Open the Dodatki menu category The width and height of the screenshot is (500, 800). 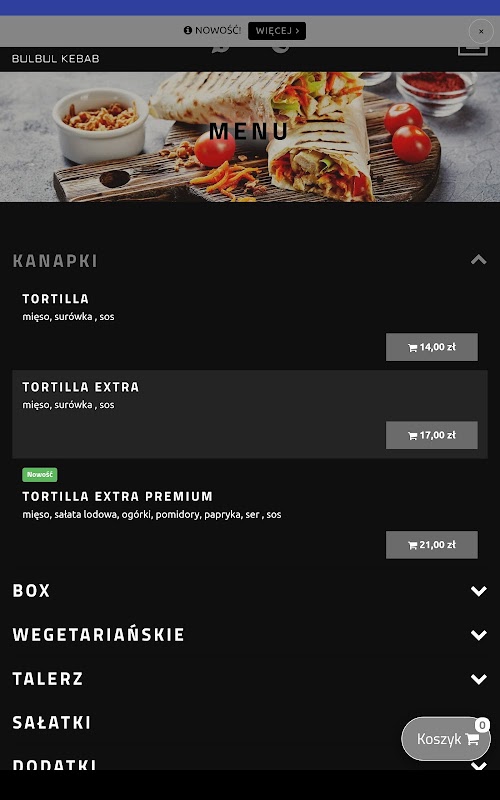[54, 764]
